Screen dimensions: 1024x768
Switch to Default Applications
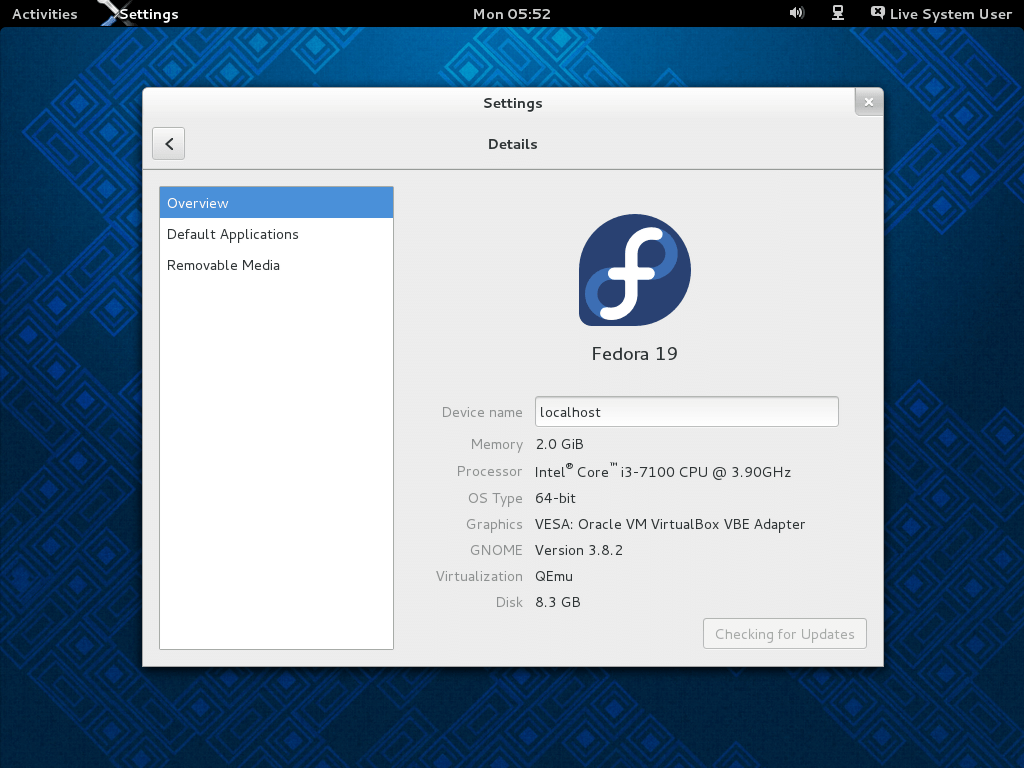click(276, 234)
